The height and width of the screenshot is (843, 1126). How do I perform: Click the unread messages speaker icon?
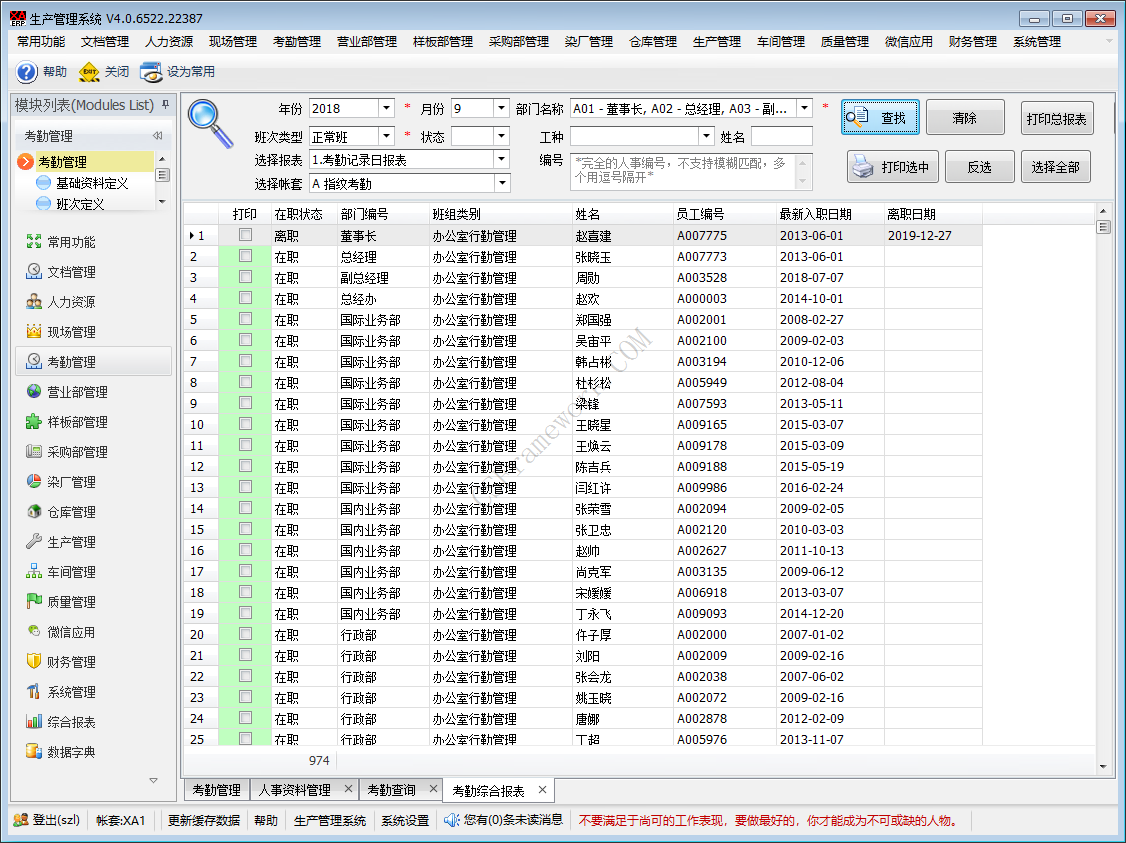point(452,820)
